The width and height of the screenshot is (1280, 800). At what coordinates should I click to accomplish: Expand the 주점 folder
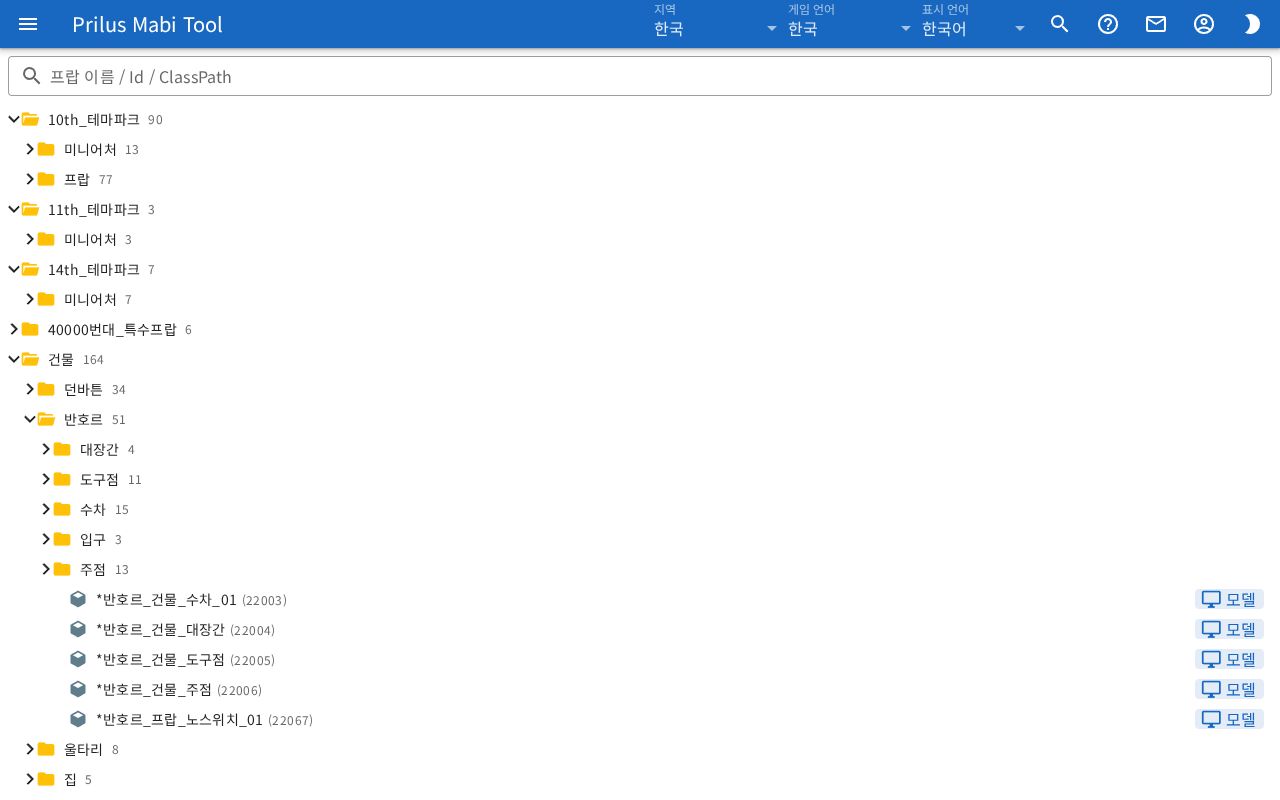(x=46, y=569)
